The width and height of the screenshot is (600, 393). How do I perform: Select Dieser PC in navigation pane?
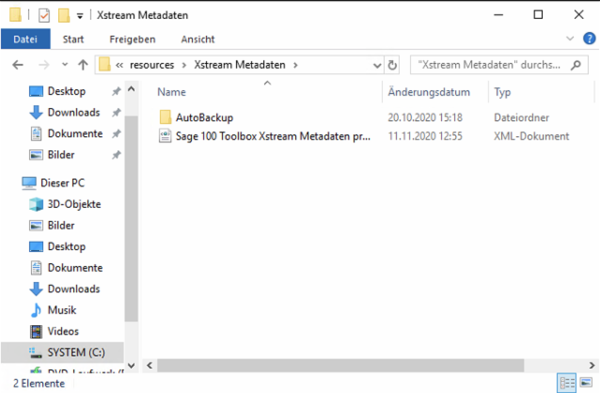click(x=62, y=183)
